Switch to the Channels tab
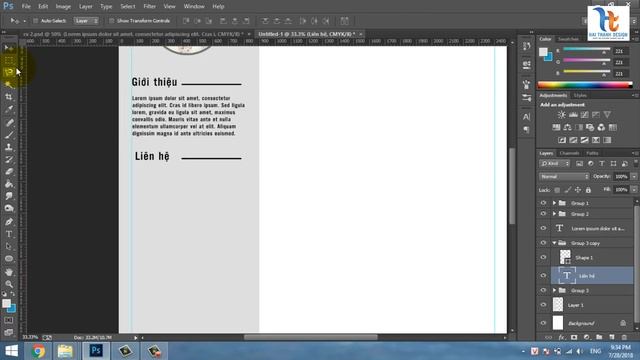640x360 pixels. [569, 153]
